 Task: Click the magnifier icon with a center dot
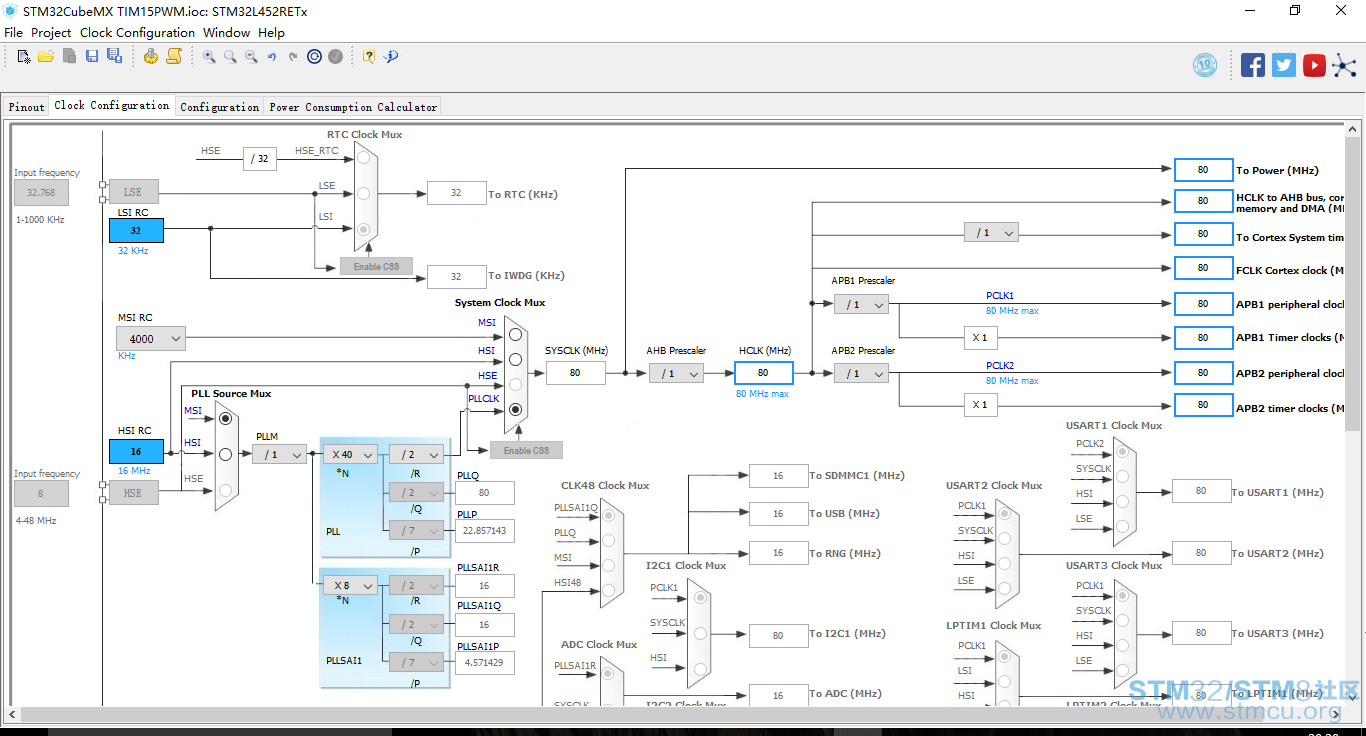(209, 57)
